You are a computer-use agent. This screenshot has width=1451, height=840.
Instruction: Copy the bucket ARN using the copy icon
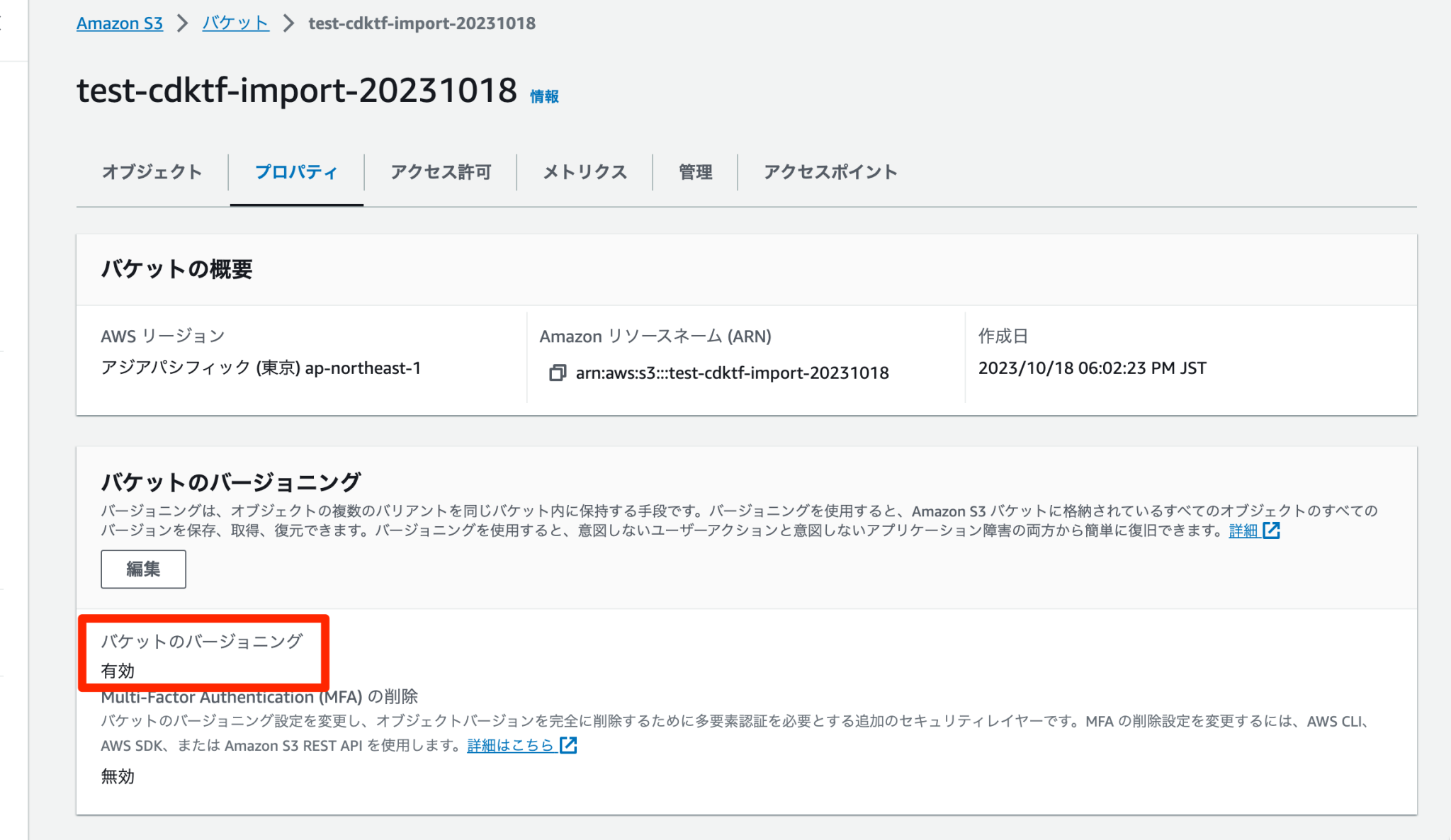[x=559, y=373]
